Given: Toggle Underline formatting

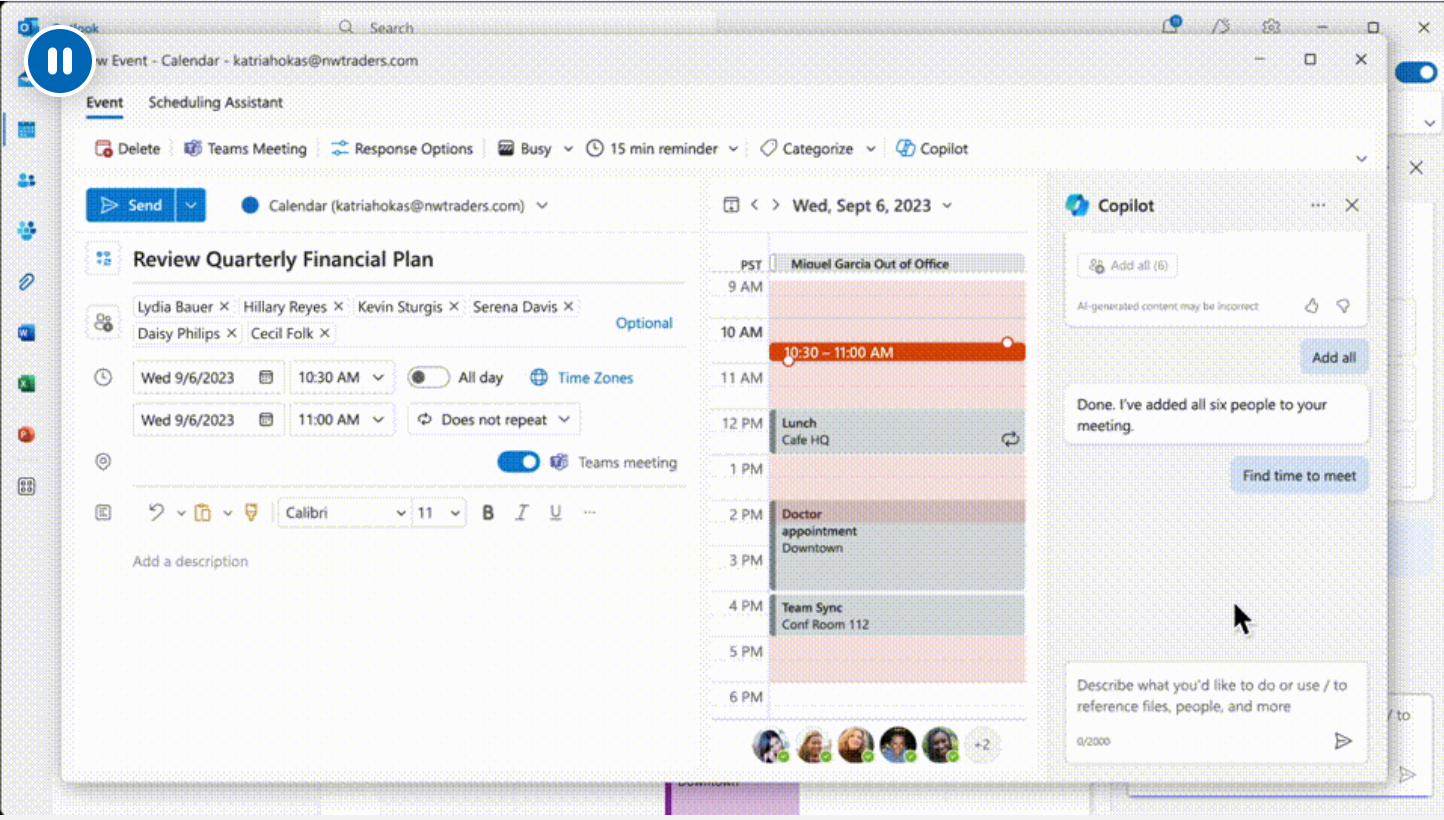Looking at the screenshot, I should (555, 513).
